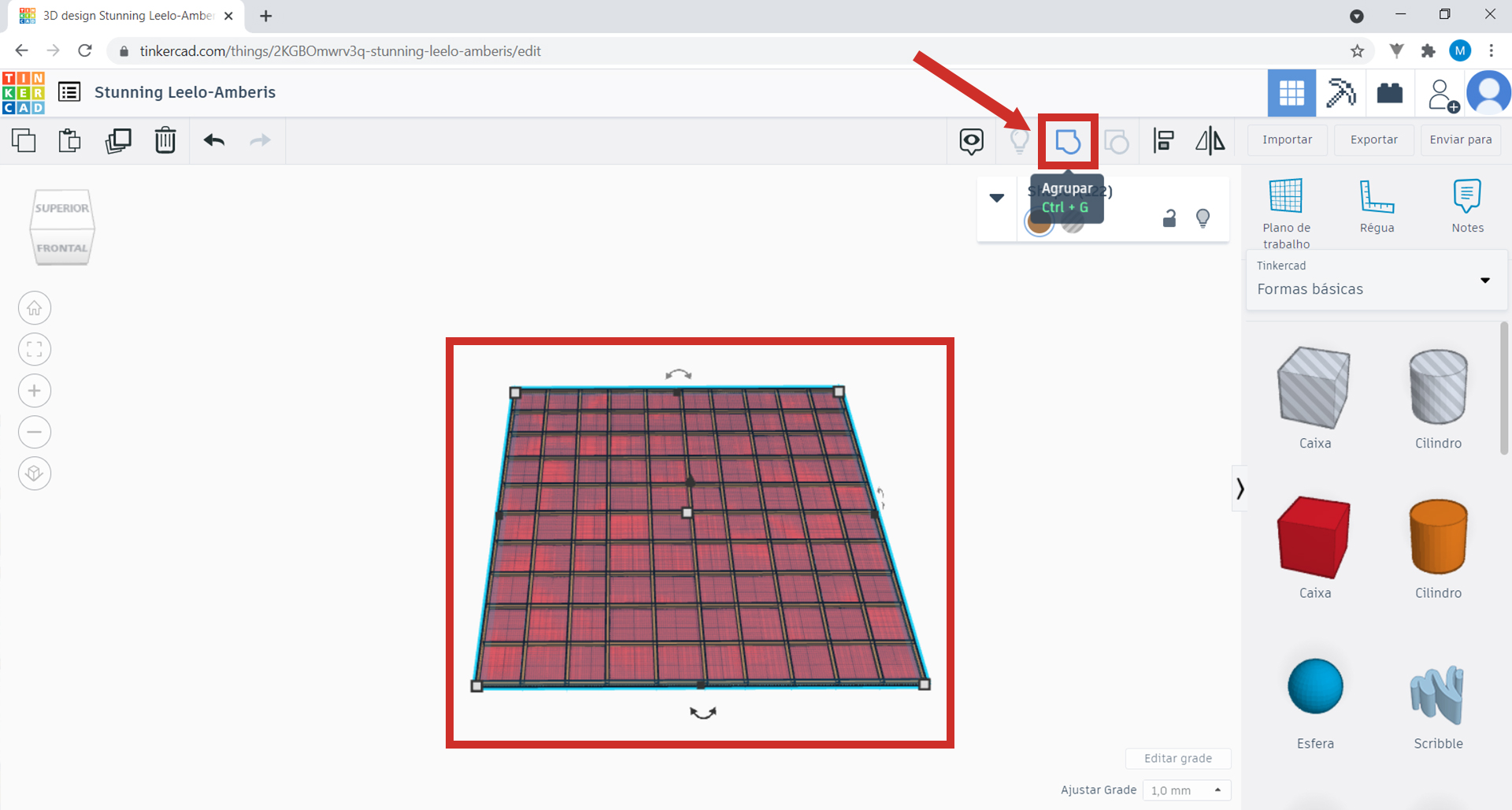Click the Copy icon in toolbar
Viewport: 1512px width, 810px height.
24,140
